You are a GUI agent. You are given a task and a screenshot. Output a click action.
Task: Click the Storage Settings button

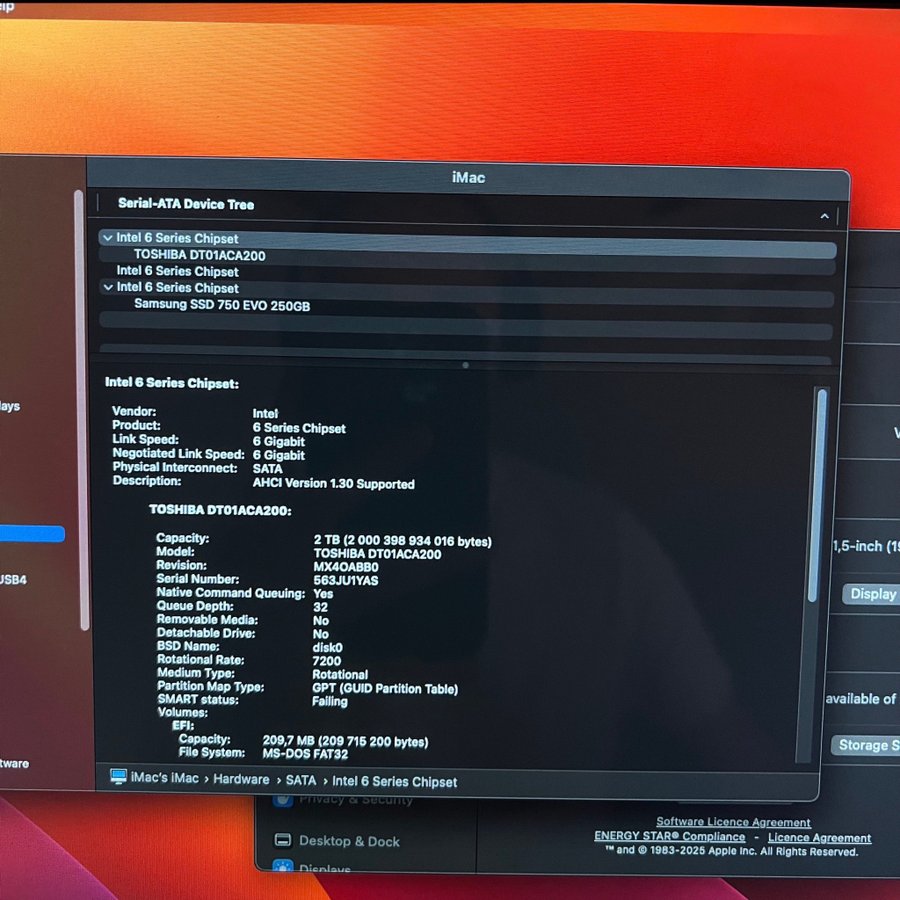(866, 745)
